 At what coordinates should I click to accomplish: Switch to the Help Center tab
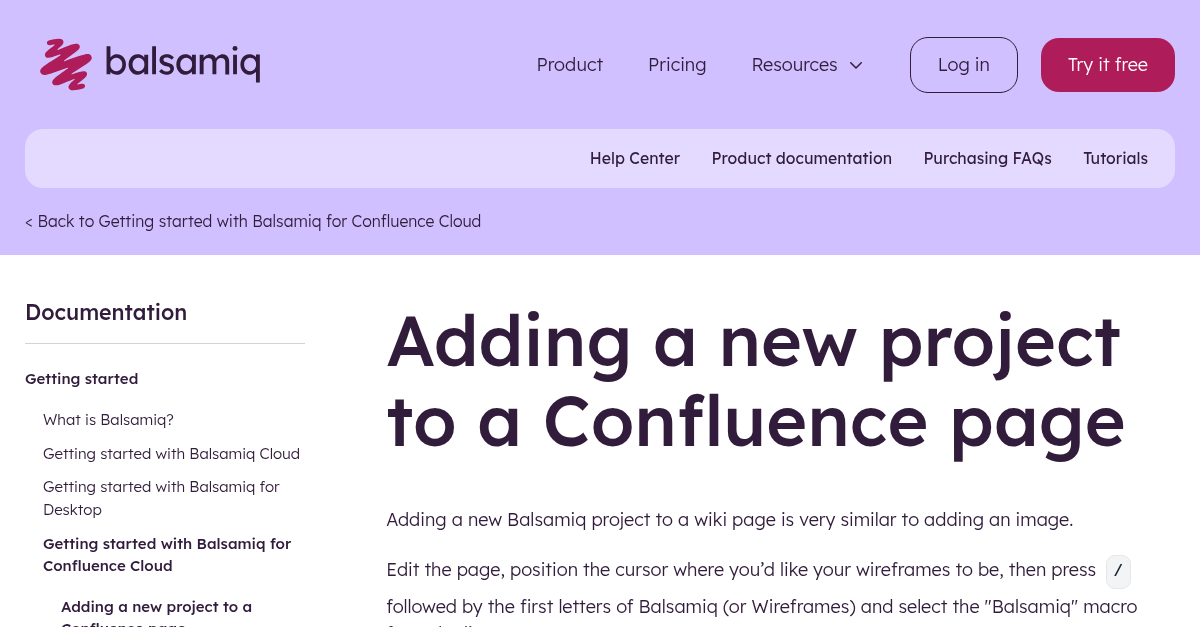(x=635, y=158)
